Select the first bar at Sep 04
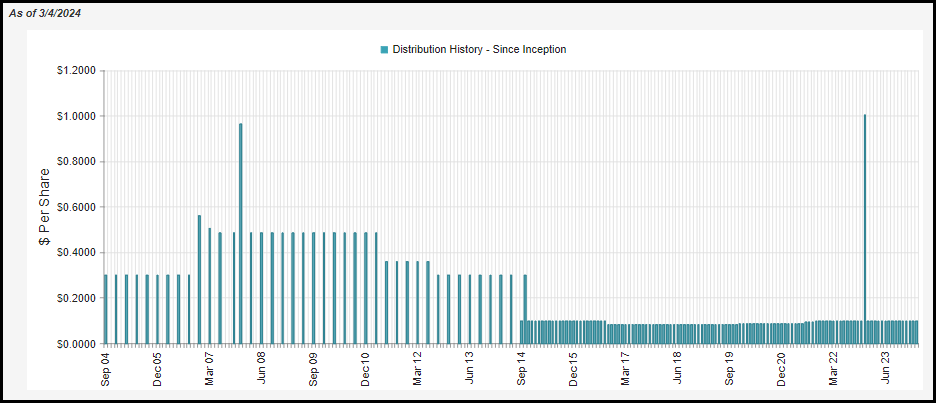Viewport: 936px width, 403px height. (x=106, y=309)
